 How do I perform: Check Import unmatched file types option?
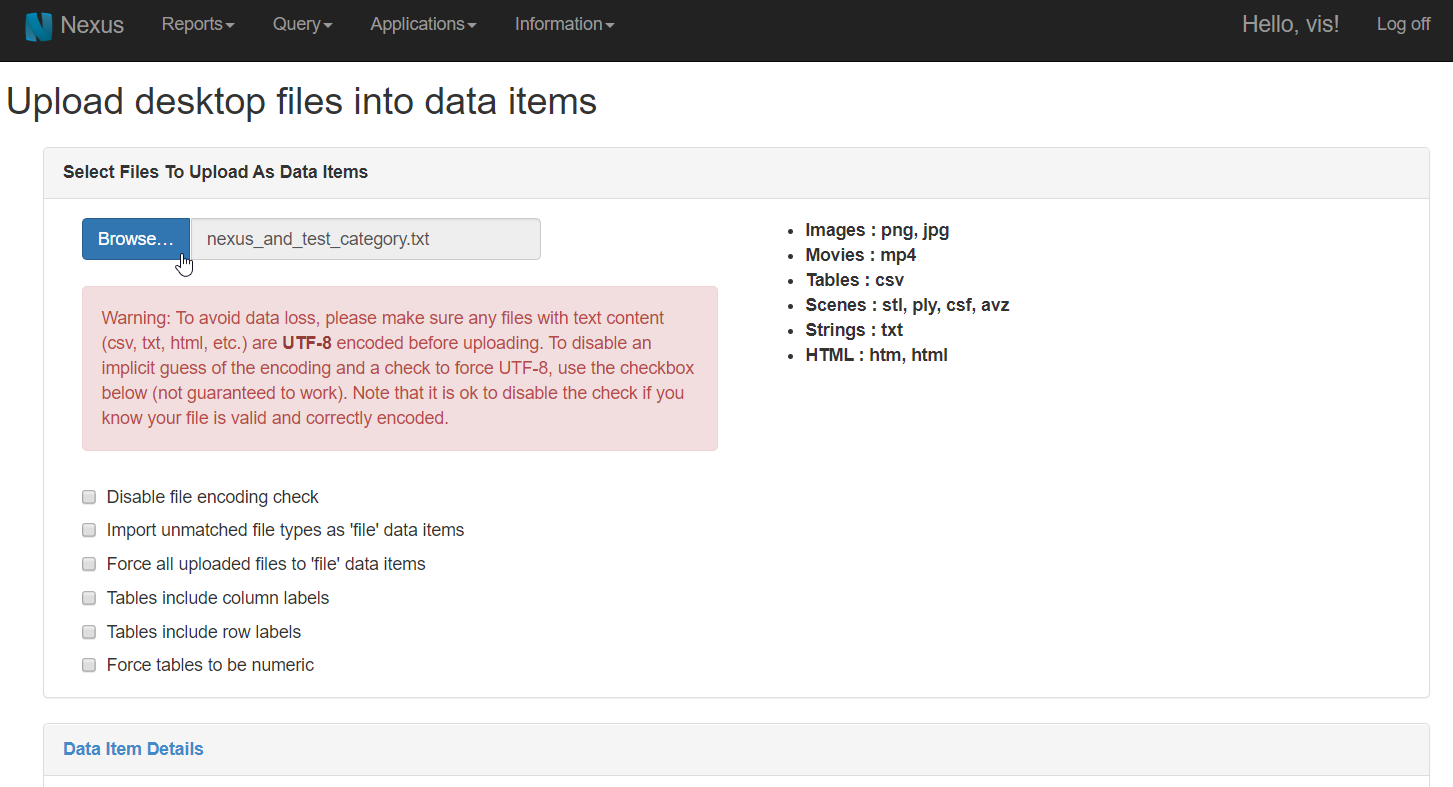click(89, 530)
